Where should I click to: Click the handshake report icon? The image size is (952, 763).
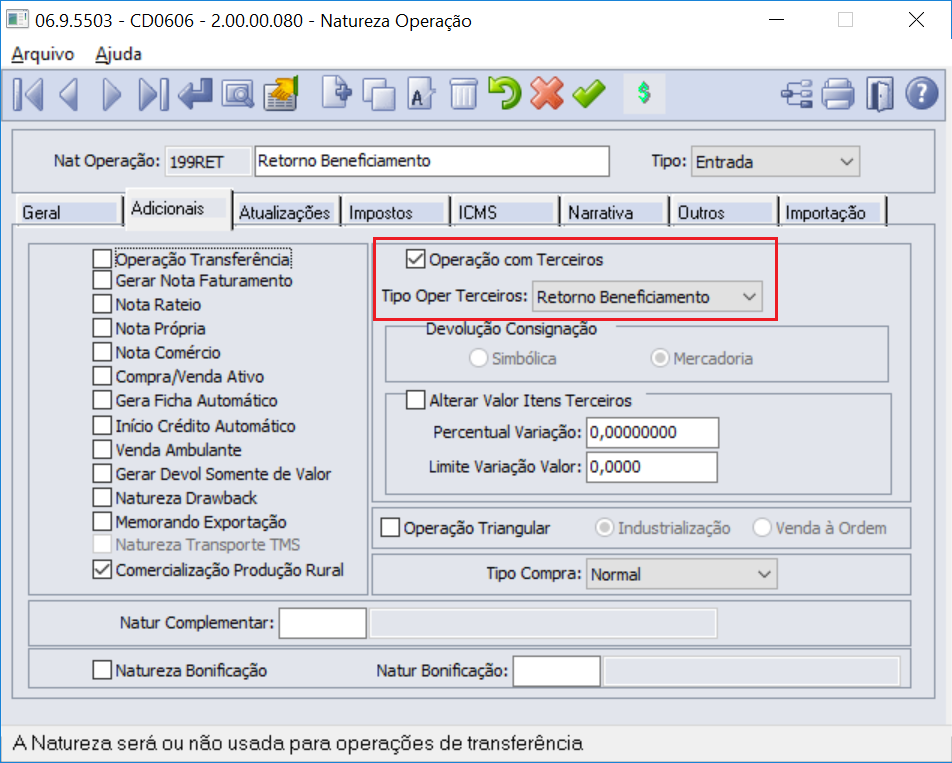280,94
